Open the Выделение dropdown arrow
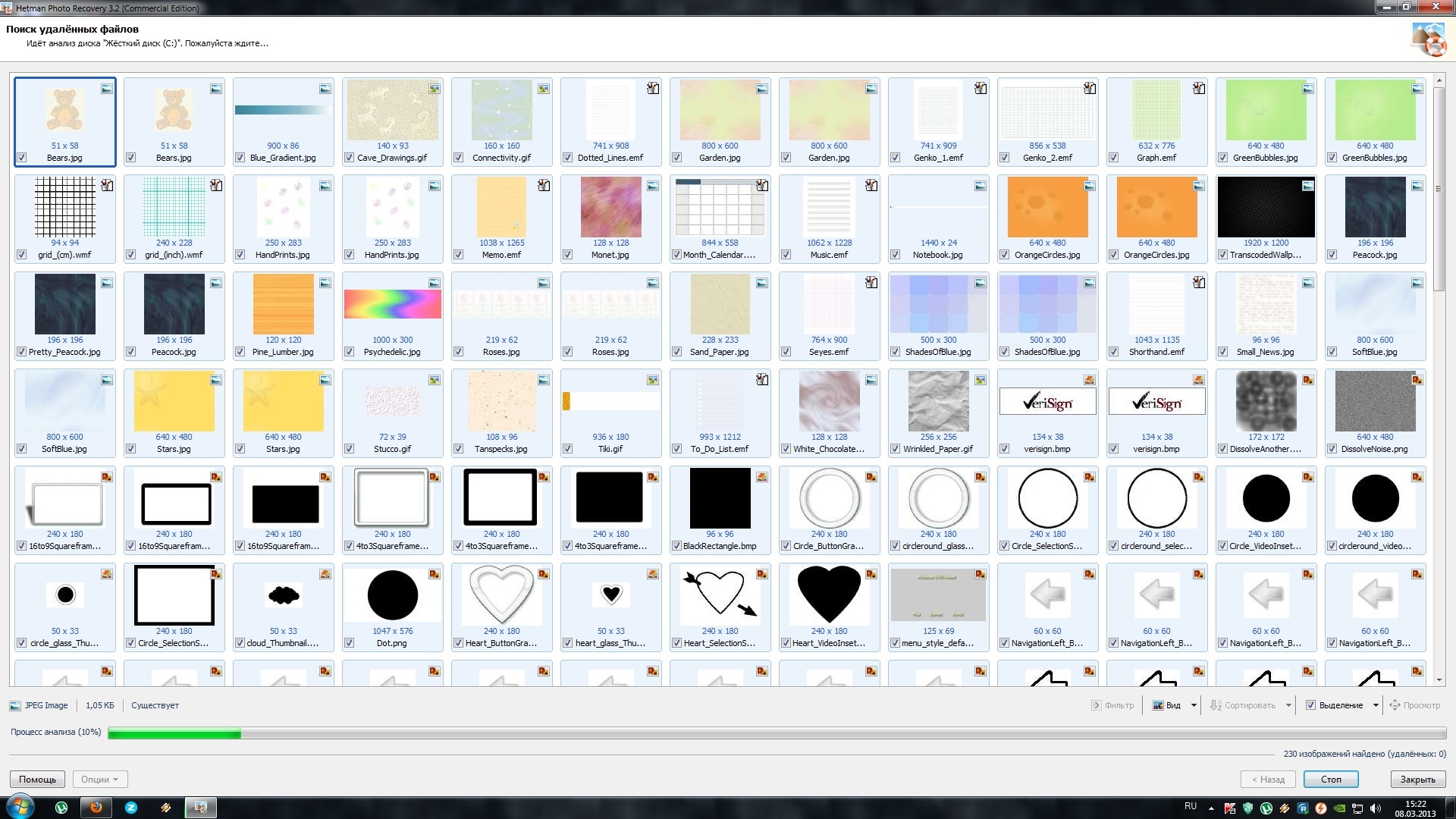This screenshot has height=819, width=1456. 1376,705
